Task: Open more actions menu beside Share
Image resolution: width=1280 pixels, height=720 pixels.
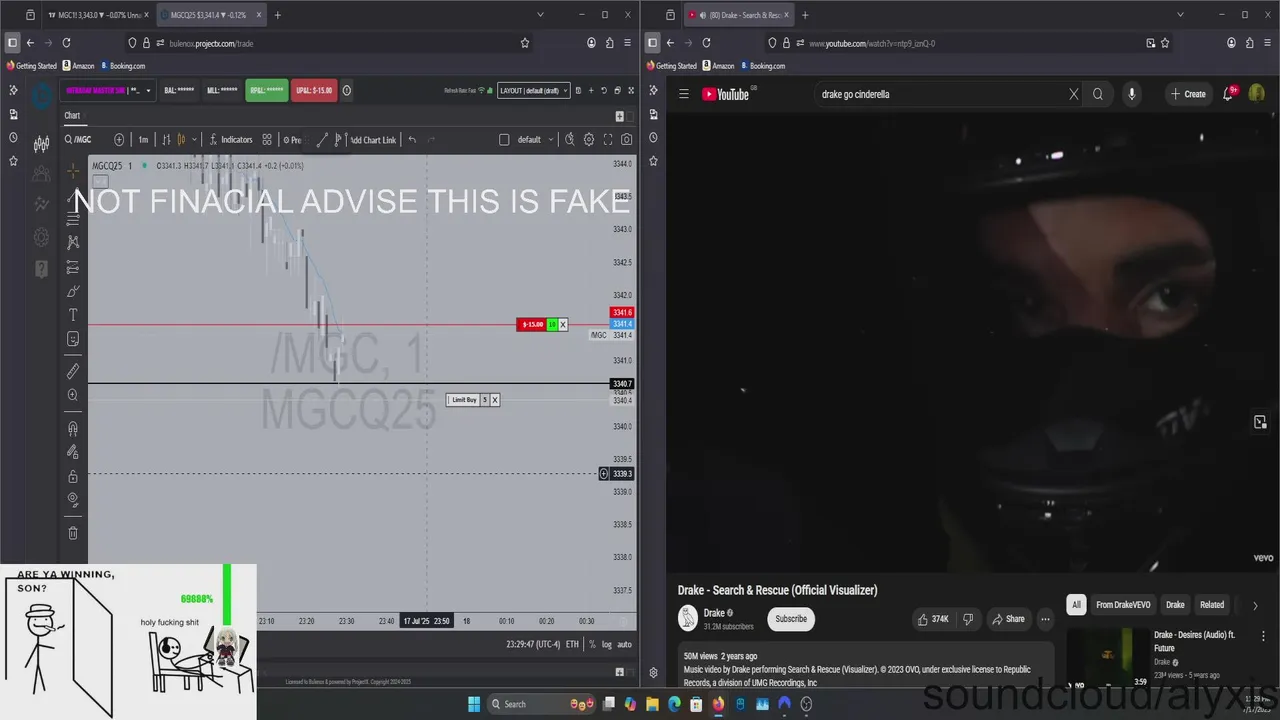Action: 1045,619
